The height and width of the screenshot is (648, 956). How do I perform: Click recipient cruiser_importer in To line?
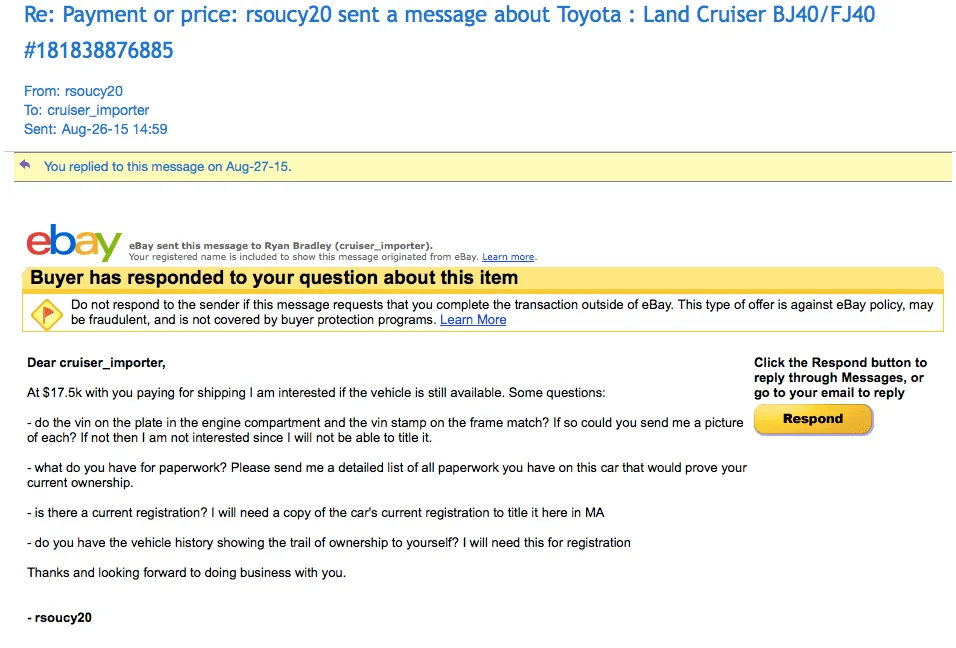click(98, 110)
